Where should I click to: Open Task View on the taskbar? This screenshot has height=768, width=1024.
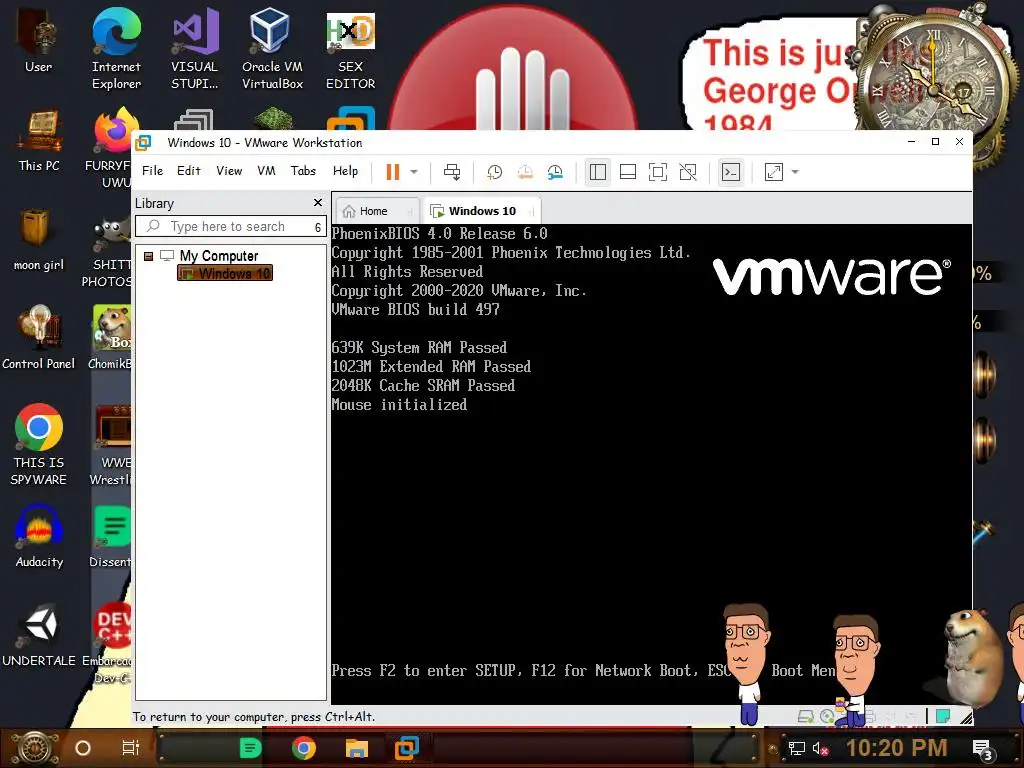(131, 748)
